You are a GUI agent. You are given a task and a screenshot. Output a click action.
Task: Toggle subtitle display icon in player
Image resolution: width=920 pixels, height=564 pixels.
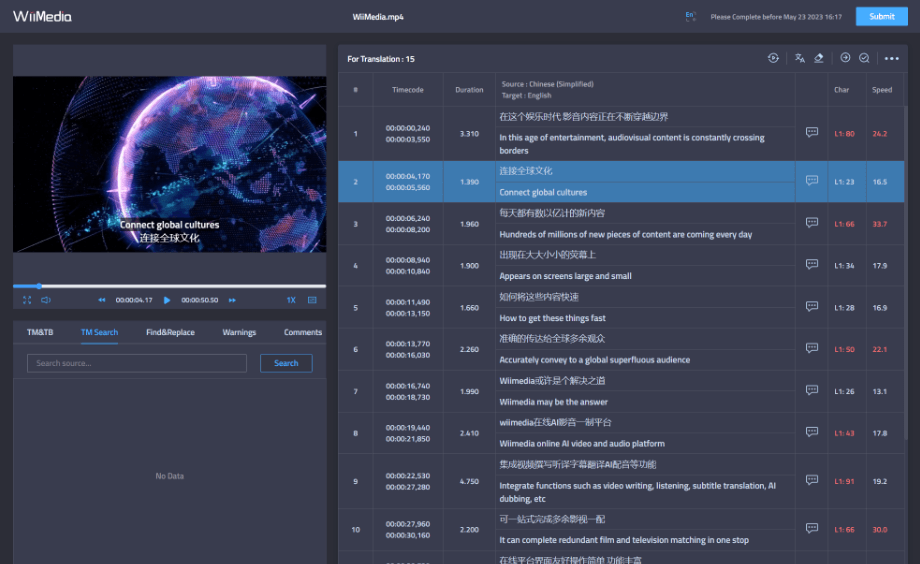click(x=312, y=300)
